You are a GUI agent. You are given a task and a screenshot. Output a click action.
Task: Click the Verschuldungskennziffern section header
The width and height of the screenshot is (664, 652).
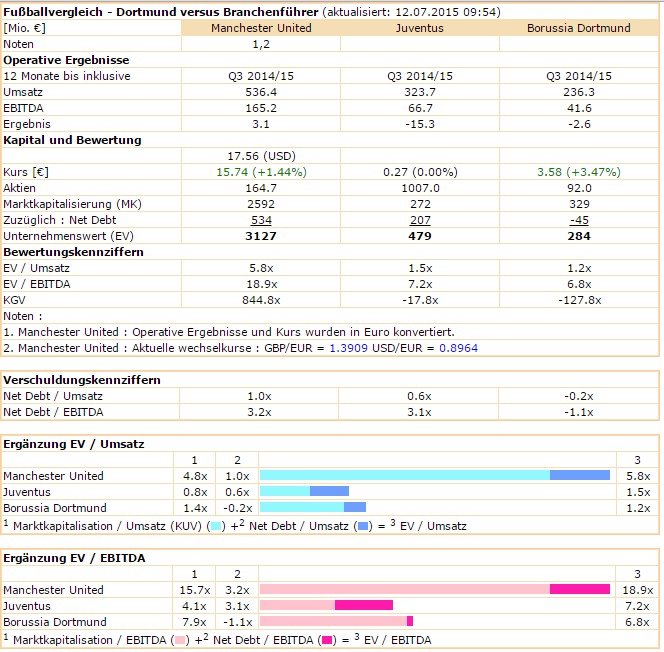point(82,380)
